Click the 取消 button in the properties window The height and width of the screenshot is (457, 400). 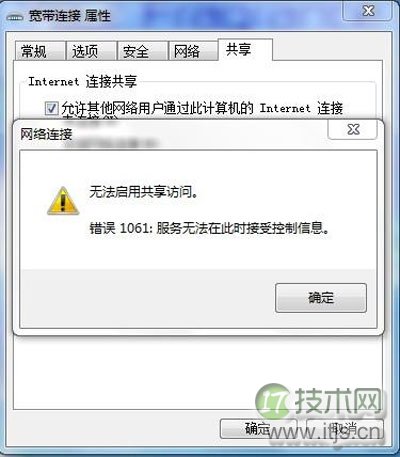click(x=345, y=428)
